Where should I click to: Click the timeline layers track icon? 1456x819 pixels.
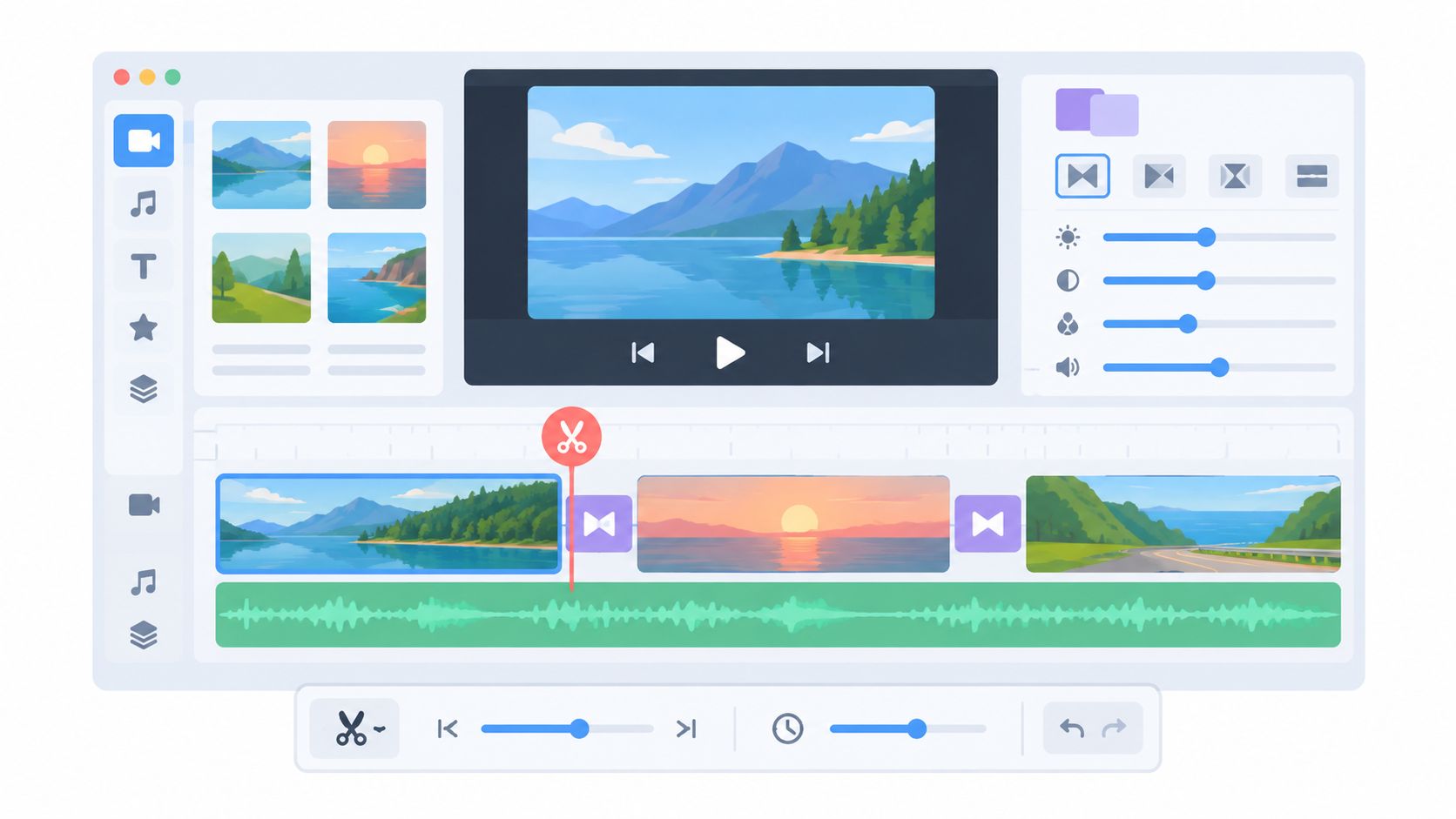click(x=144, y=634)
